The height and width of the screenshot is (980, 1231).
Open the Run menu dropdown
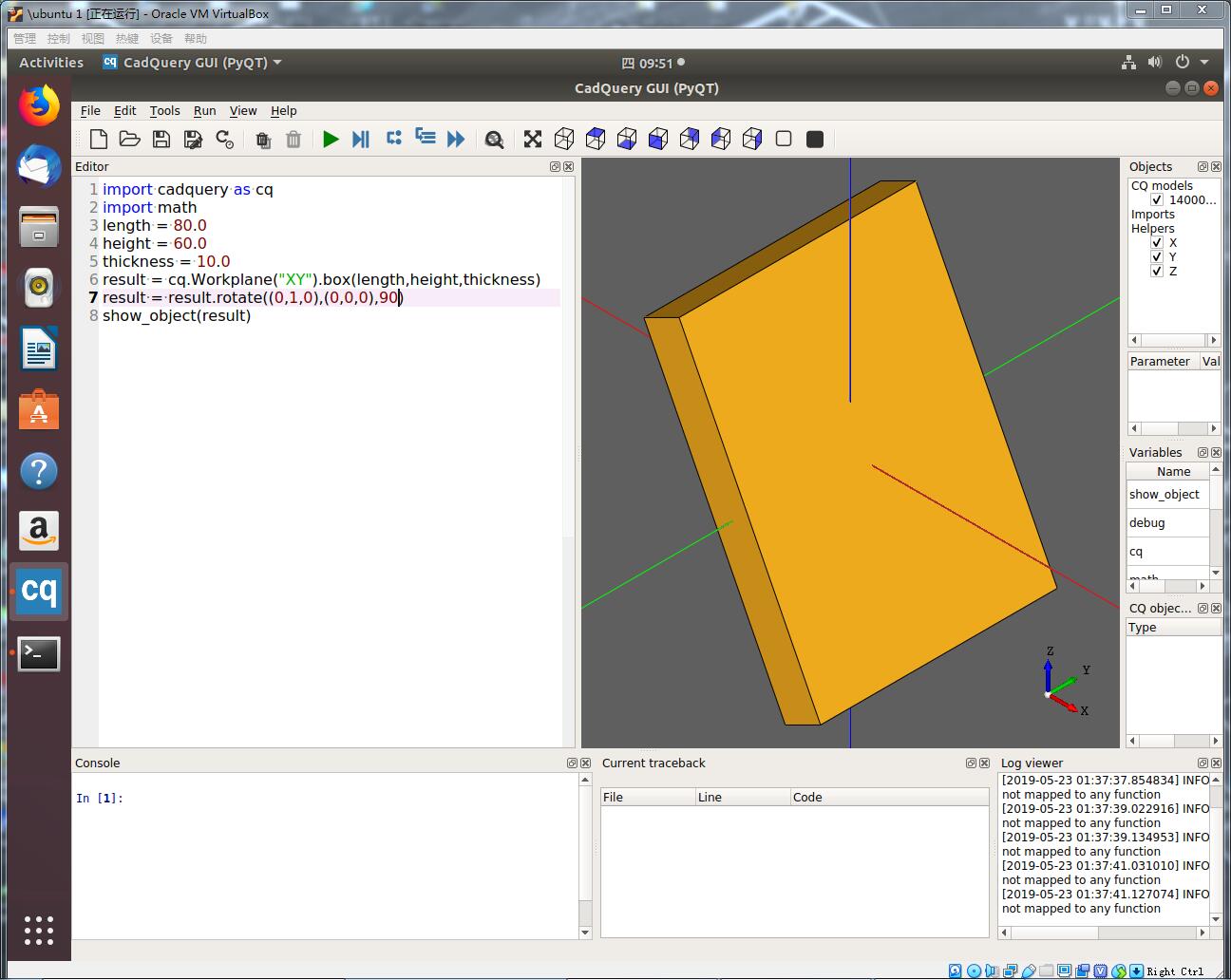204,111
